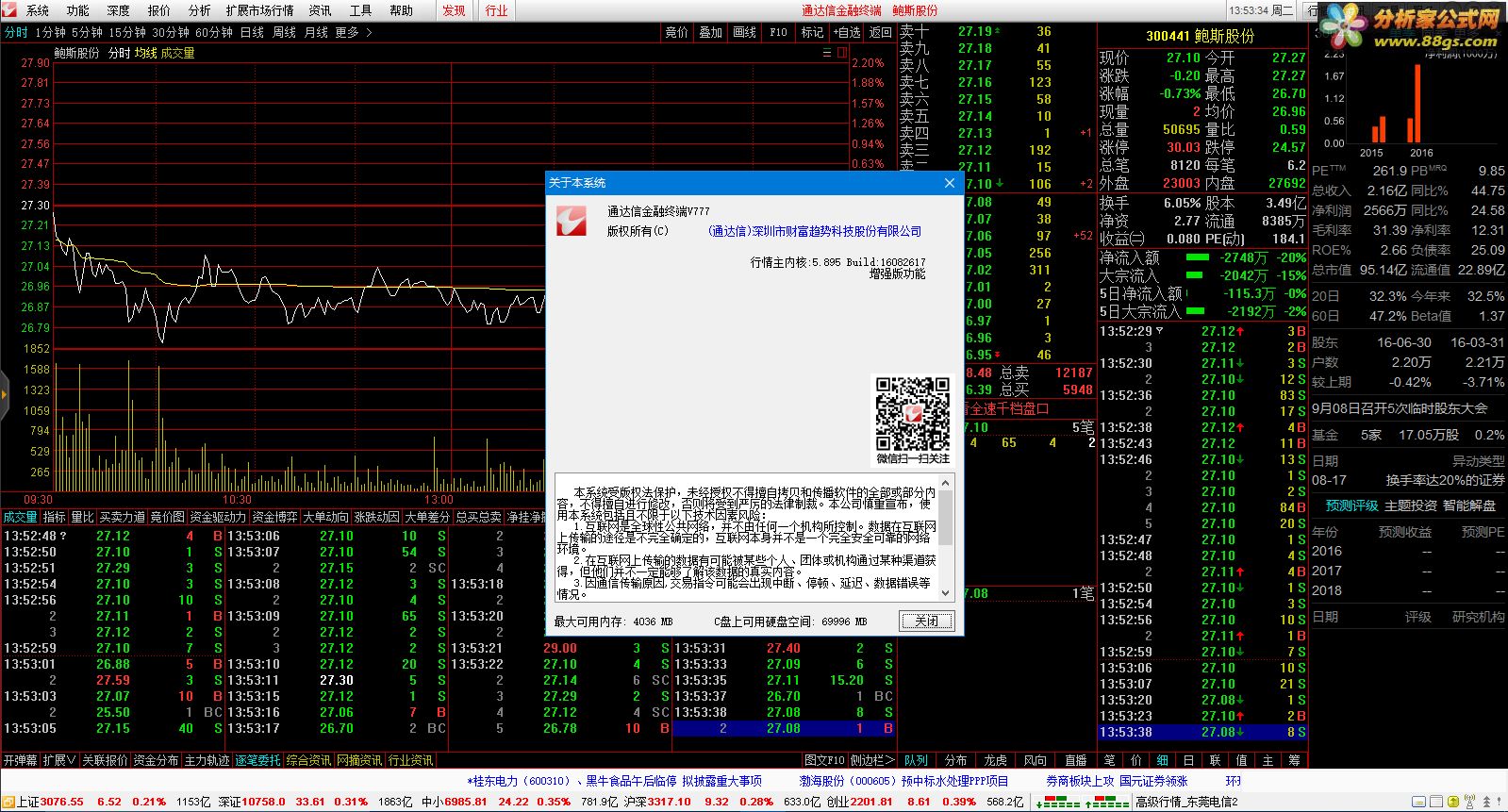Open the 深圳市财富趋势科技 company link

point(814,231)
